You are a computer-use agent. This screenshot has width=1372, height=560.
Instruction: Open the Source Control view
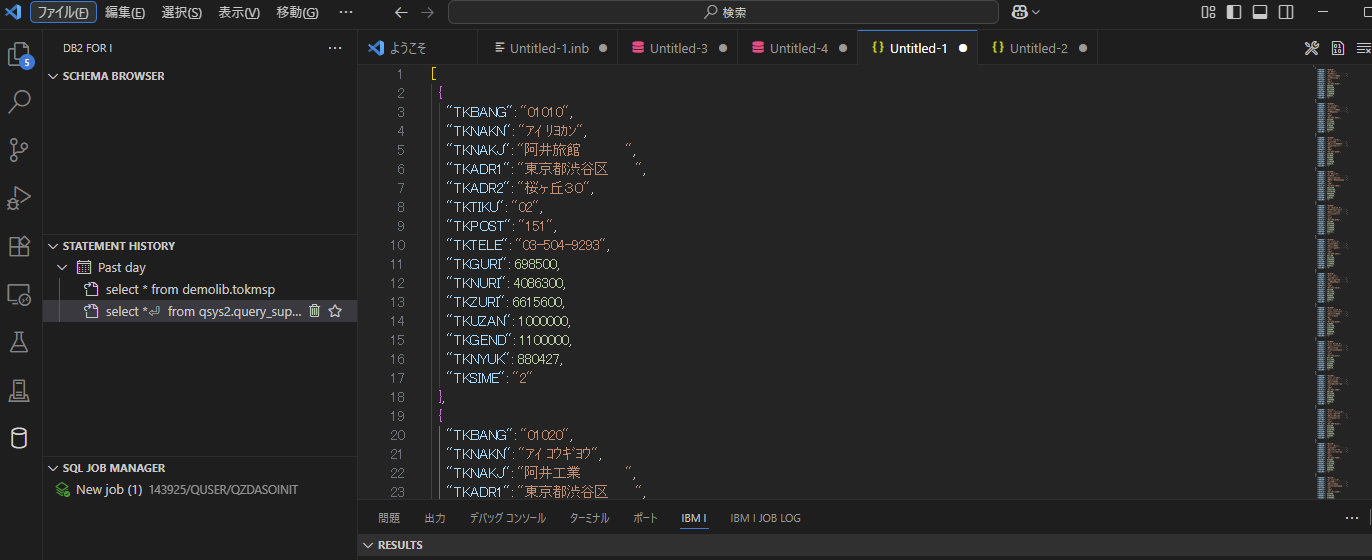point(20,150)
